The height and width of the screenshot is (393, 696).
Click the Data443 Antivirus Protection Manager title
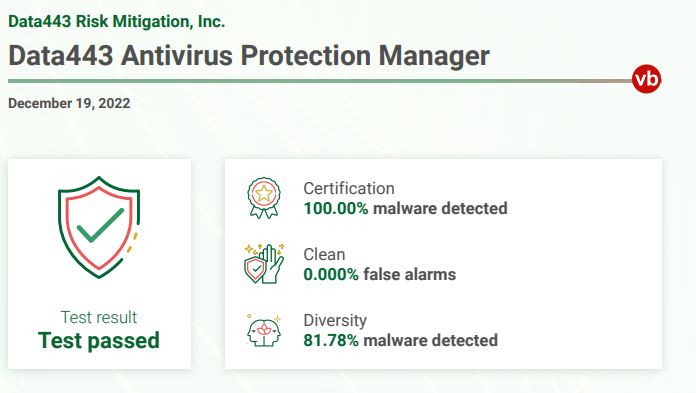pyautogui.click(x=249, y=56)
